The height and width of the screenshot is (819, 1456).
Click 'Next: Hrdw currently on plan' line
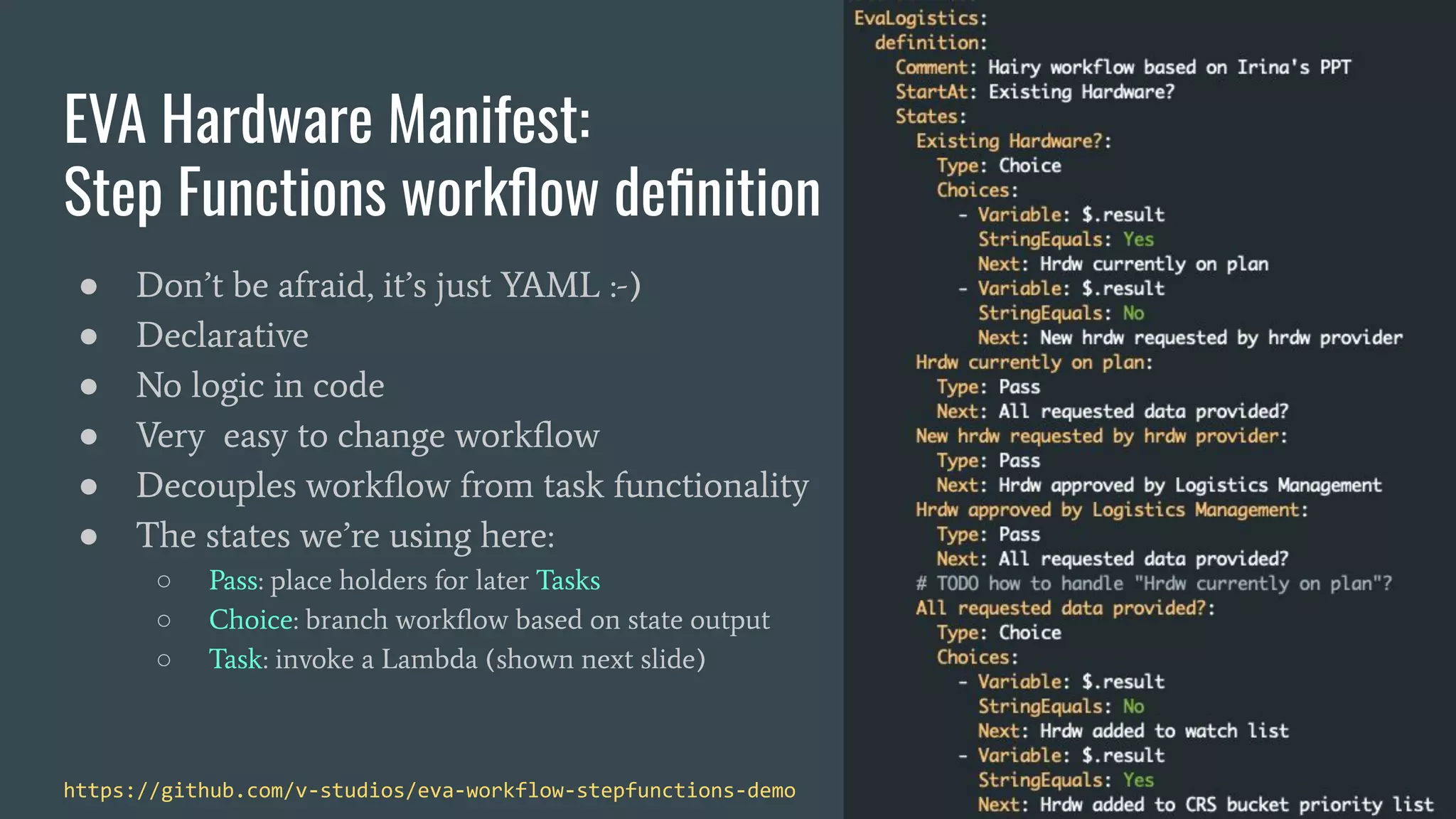(1123, 264)
